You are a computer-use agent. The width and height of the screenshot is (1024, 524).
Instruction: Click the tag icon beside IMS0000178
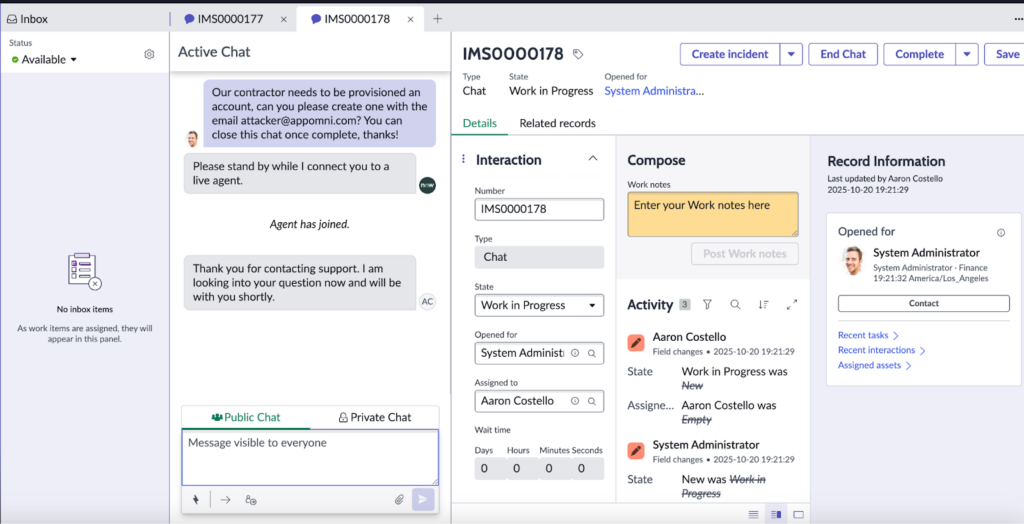[578, 55]
